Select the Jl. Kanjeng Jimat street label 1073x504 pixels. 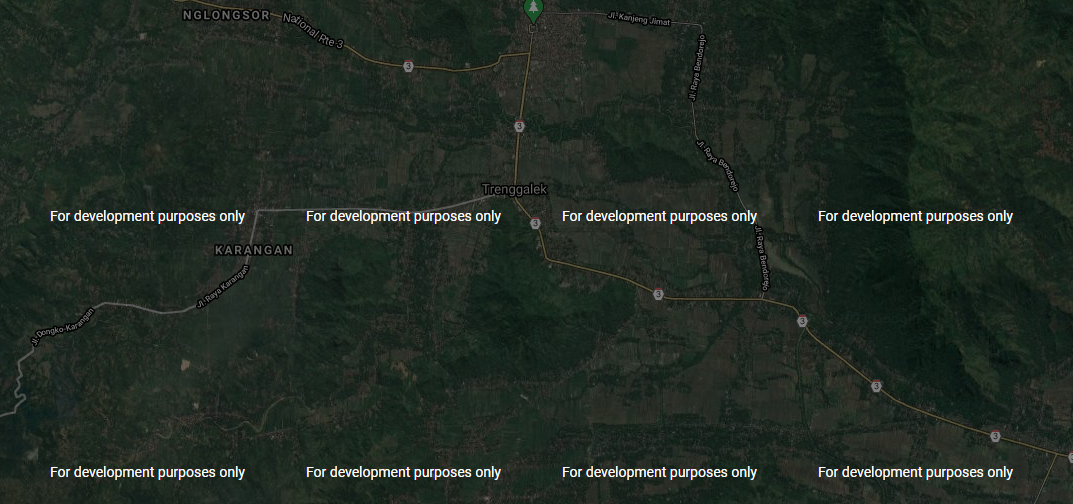click(639, 17)
